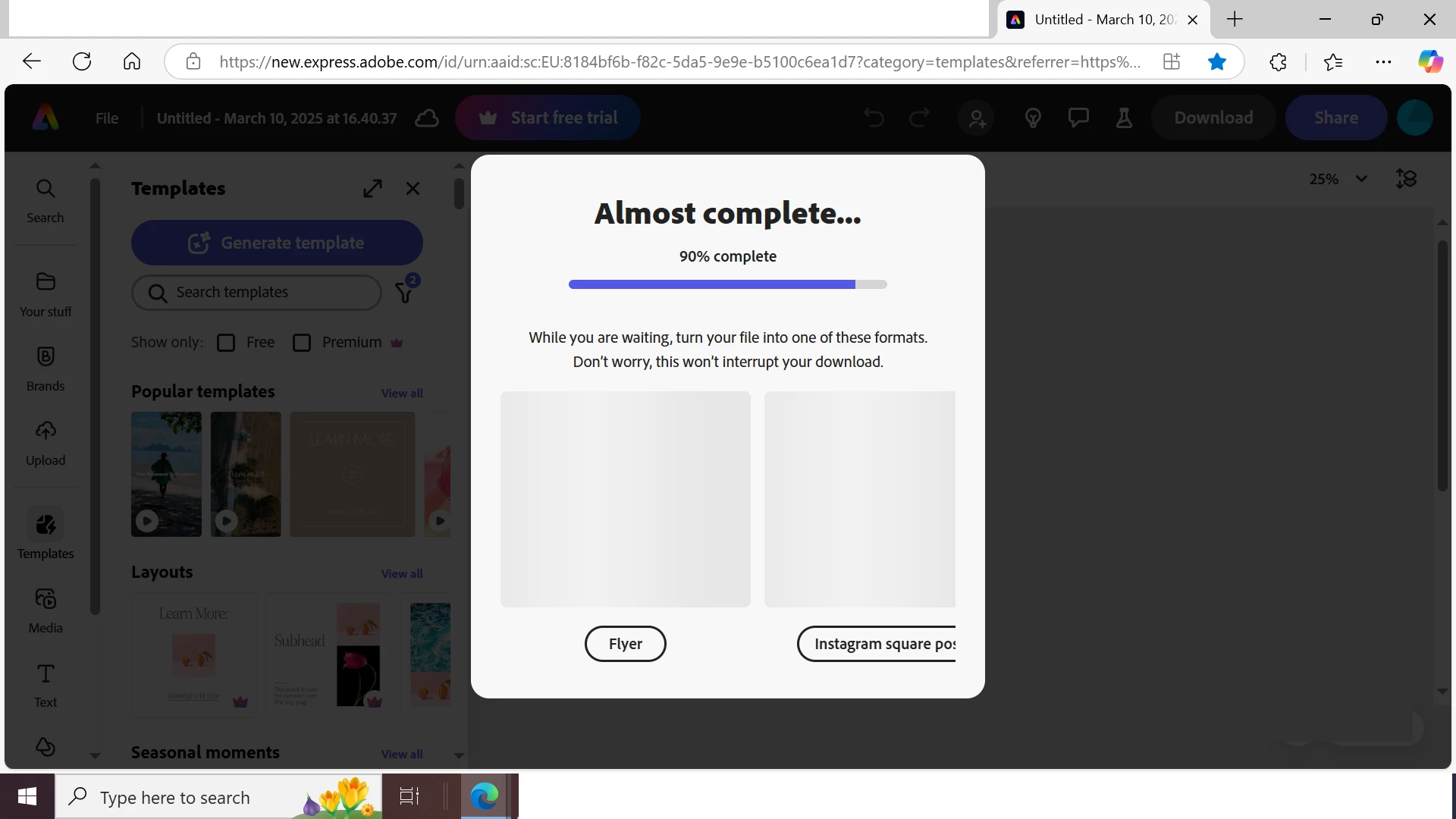Click the templates filter funnel icon
The image size is (1456, 819).
[x=405, y=293]
